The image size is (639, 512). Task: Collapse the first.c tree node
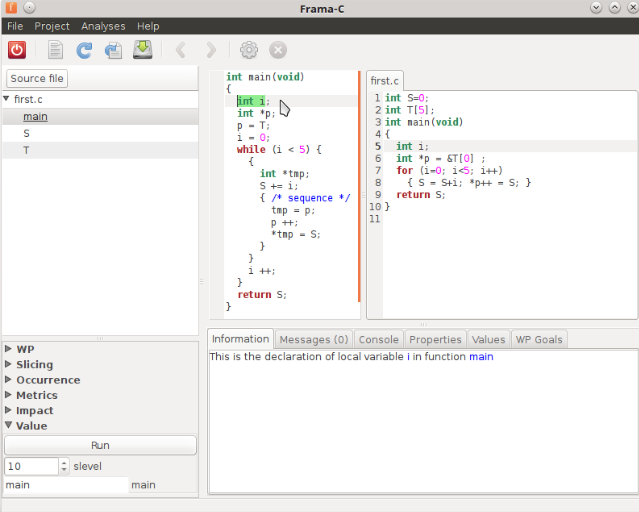coord(7,100)
